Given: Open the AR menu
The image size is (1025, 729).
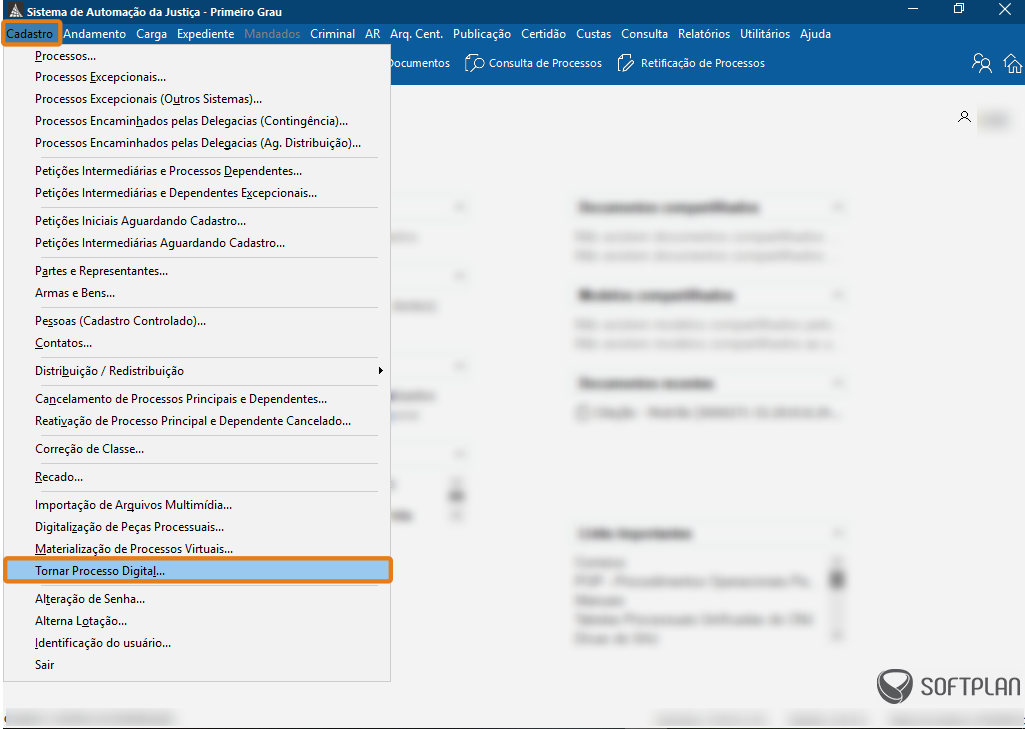Looking at the screenshot, I should [x=373, y=33].
